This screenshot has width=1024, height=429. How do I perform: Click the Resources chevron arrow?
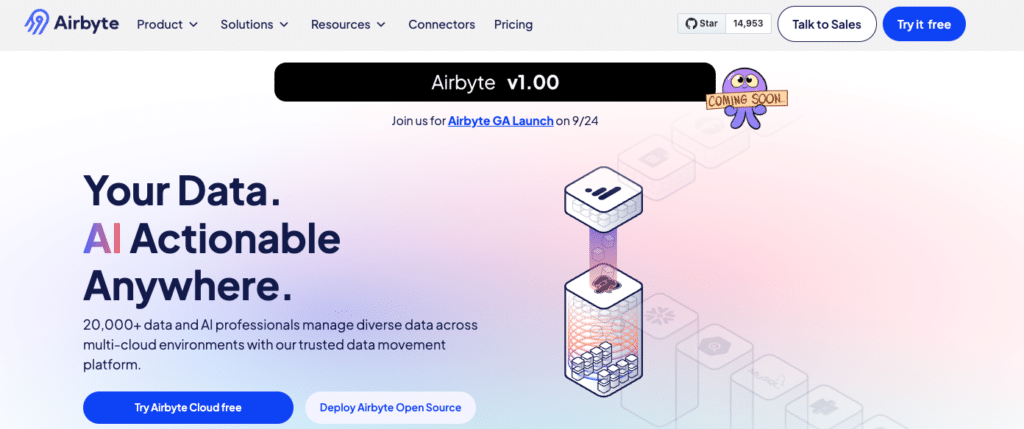[381, 25]
